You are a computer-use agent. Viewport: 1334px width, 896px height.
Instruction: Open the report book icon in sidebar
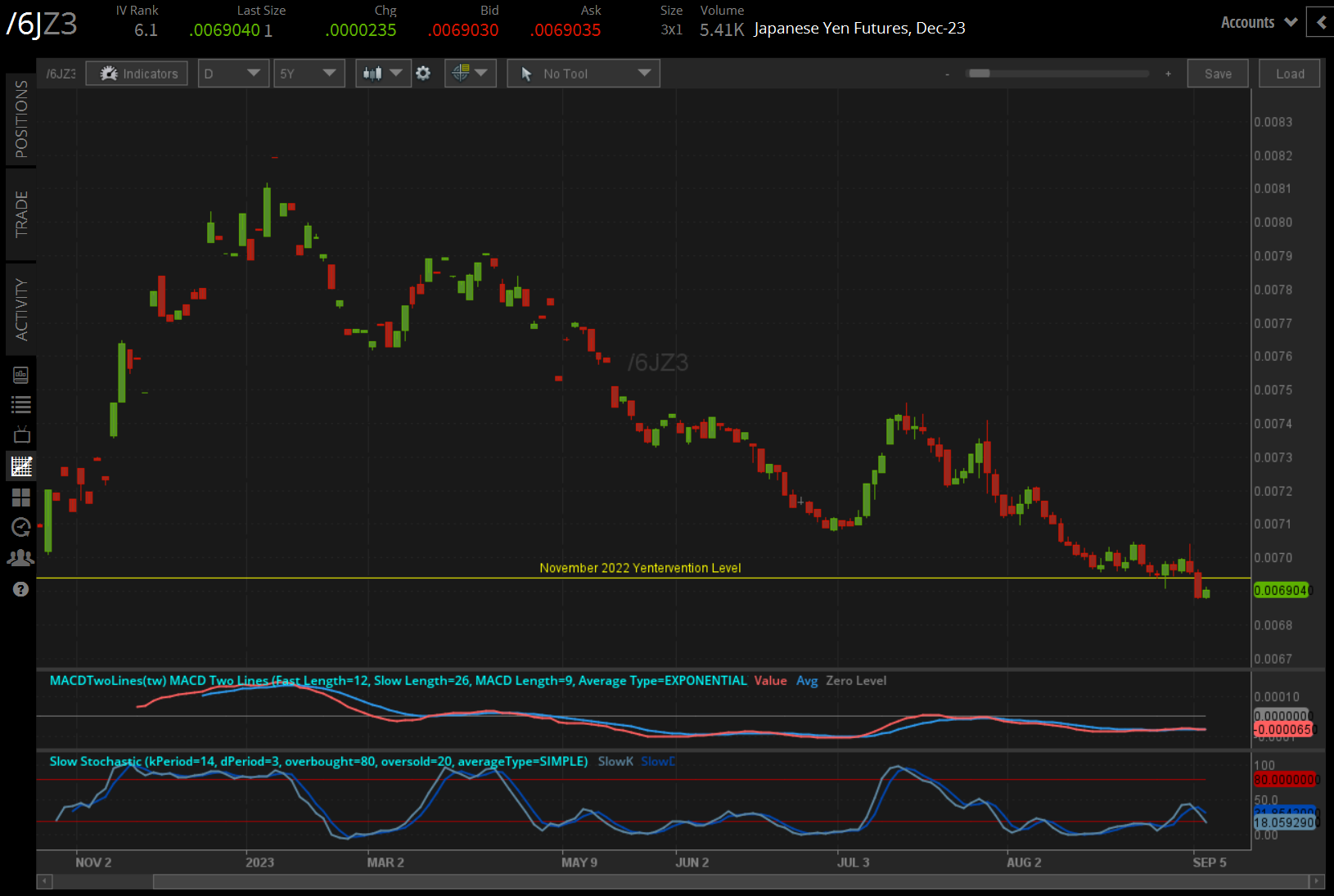click(21, 375)
